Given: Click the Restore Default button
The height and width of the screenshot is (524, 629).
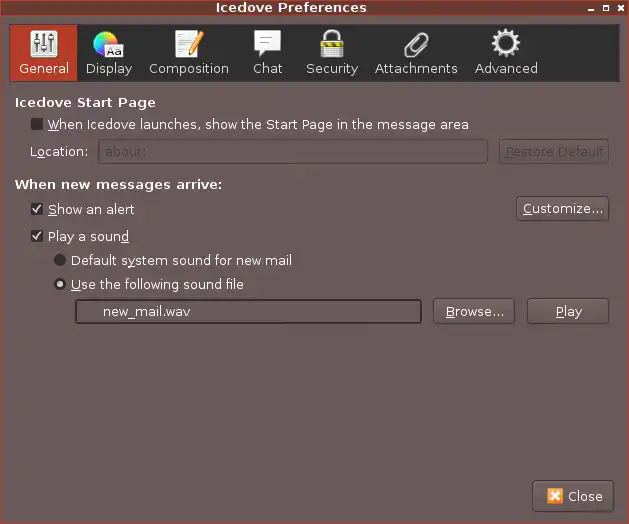Looking at the screenshot, I should pyautogui.click(x=554, y=151).
